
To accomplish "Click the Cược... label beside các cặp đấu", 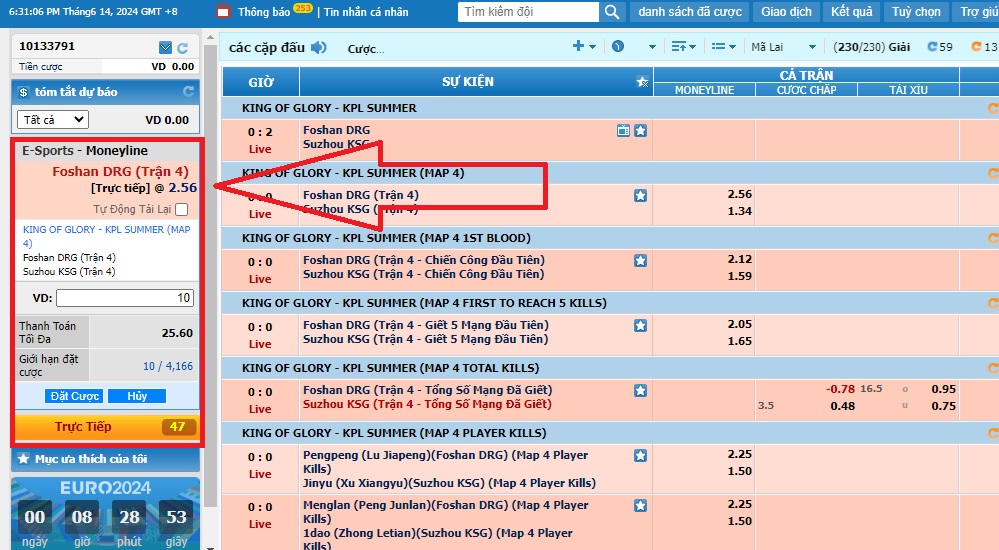I will pyautogui.click(x=366, y=49).
